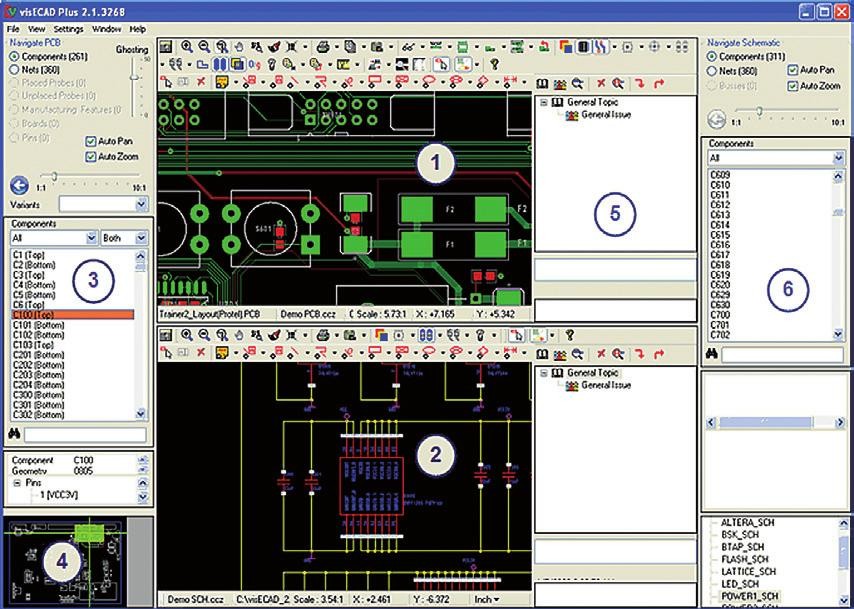Click the circular history icon in Navigate Schematic

point(717,118)
